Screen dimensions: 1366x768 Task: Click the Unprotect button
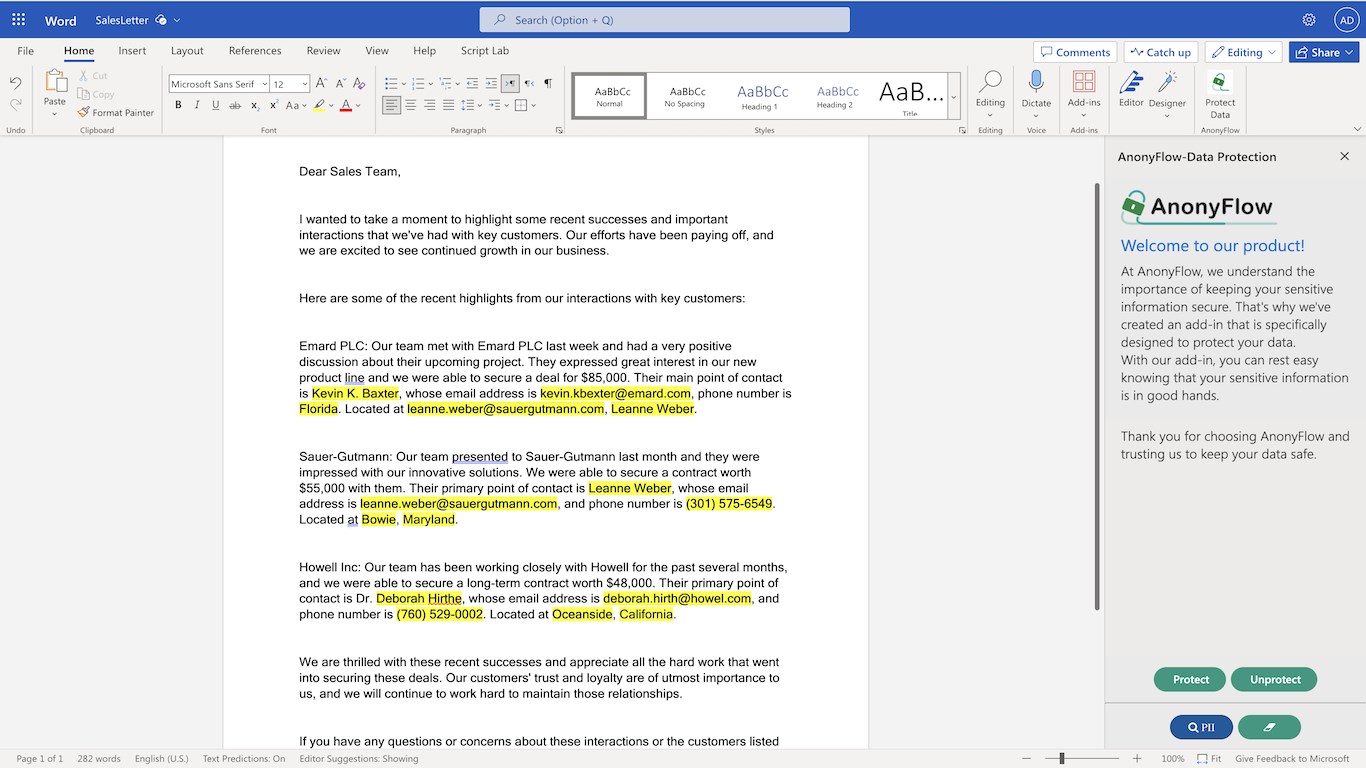point(1275,679)
